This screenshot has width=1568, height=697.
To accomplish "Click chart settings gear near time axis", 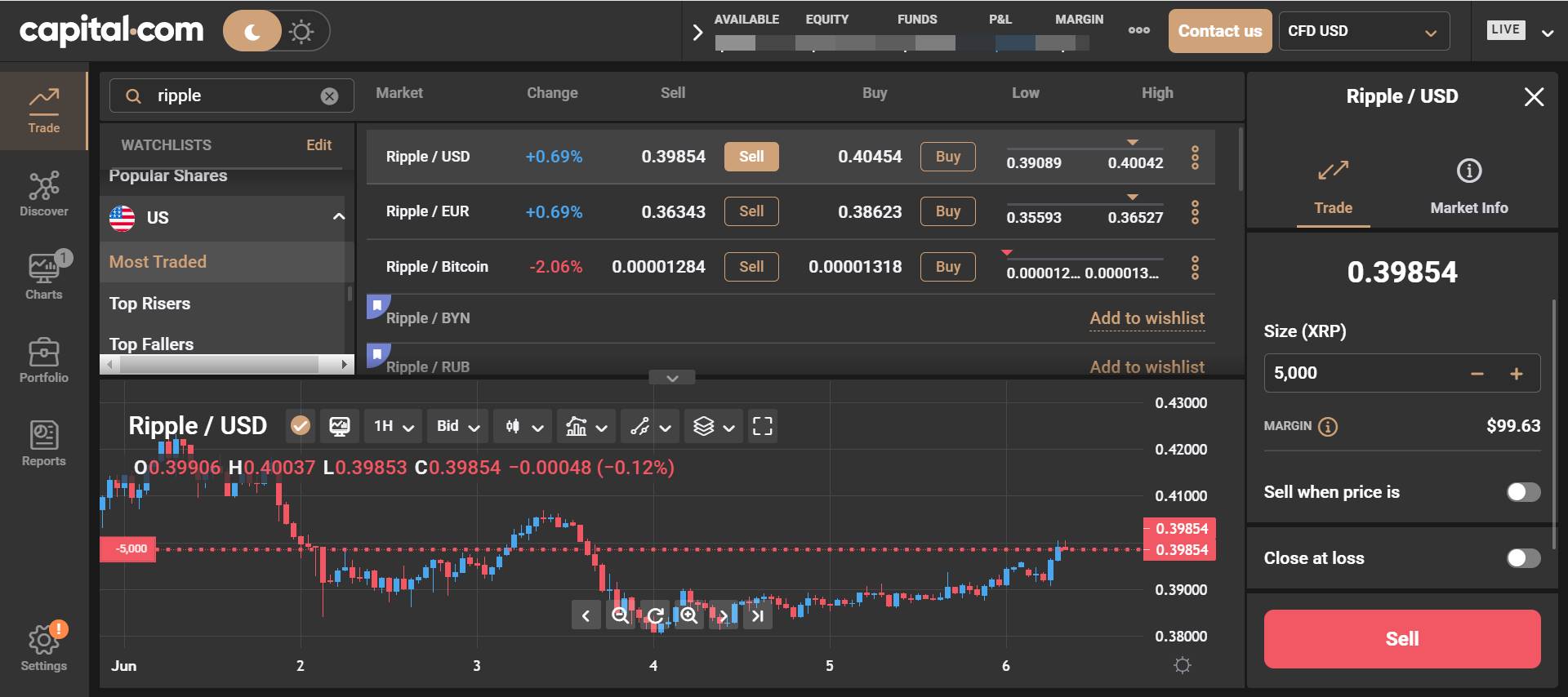I will click(x=1182, y=665).
